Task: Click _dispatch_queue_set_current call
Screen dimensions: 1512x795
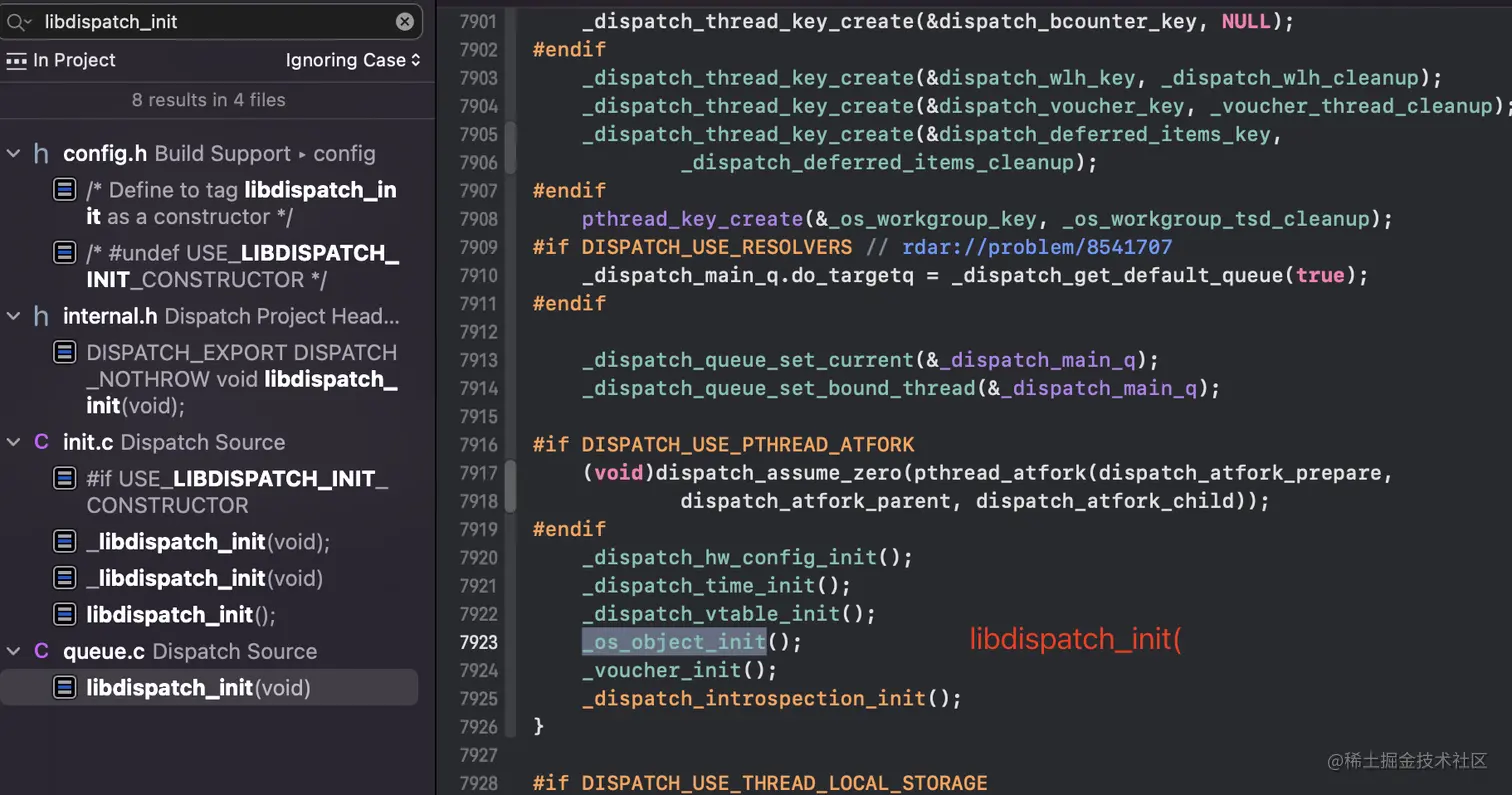Action: tap(747, 359)
